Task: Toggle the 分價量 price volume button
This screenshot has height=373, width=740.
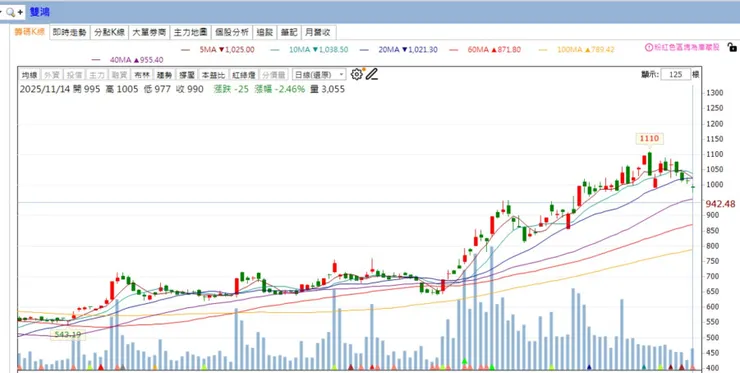Action: (273, 75)
